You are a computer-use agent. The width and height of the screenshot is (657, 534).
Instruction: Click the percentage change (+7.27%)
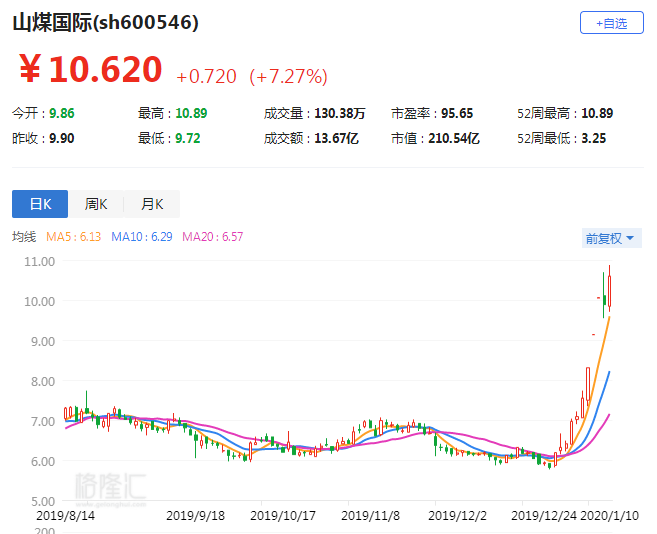pos(288,77)
